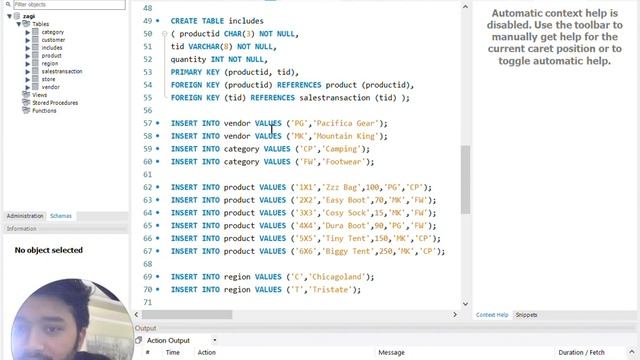Select the Stored Procedures tree item
Image resolution: width=640 pixels, height=360 pixels.
[55, 103]
